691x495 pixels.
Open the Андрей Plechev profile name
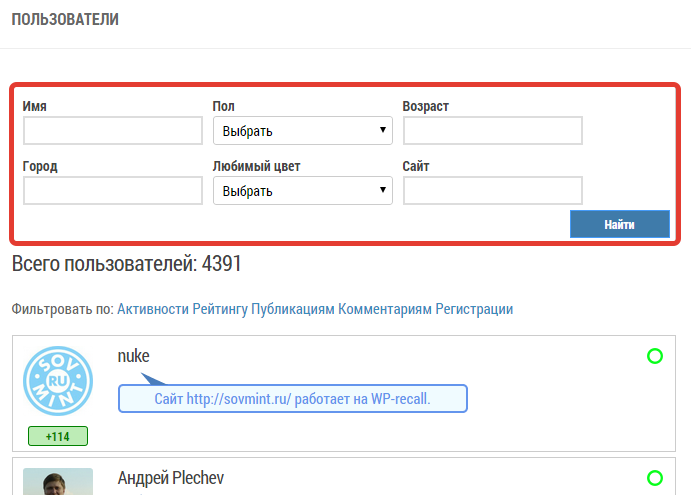coord(170,478)
